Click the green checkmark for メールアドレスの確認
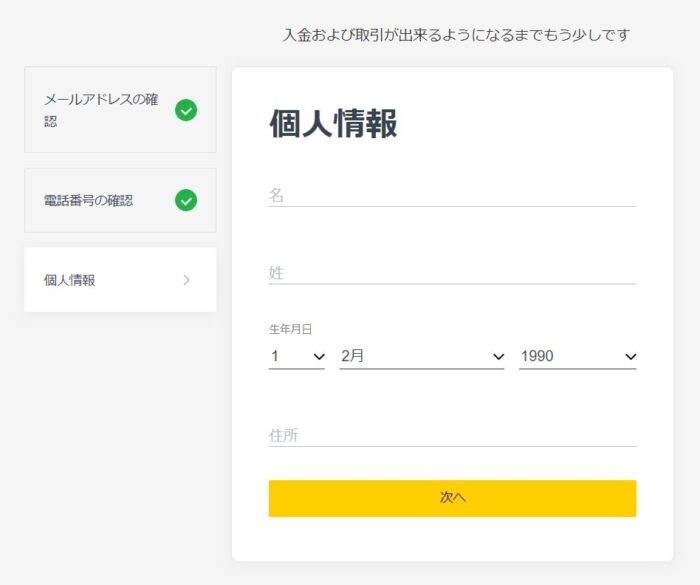 click(186, 110)
